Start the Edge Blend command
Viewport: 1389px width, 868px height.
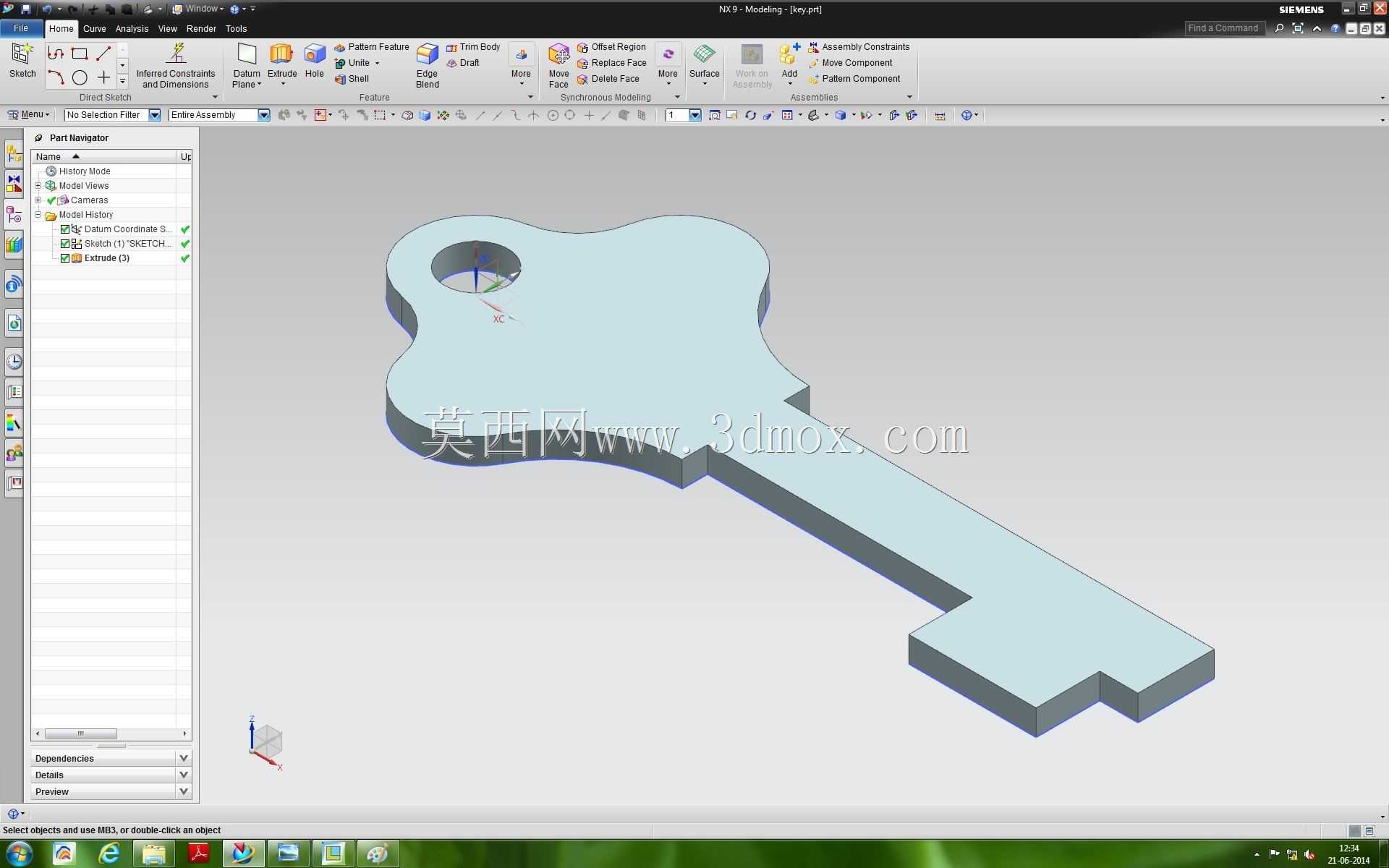tap(428, 65)
